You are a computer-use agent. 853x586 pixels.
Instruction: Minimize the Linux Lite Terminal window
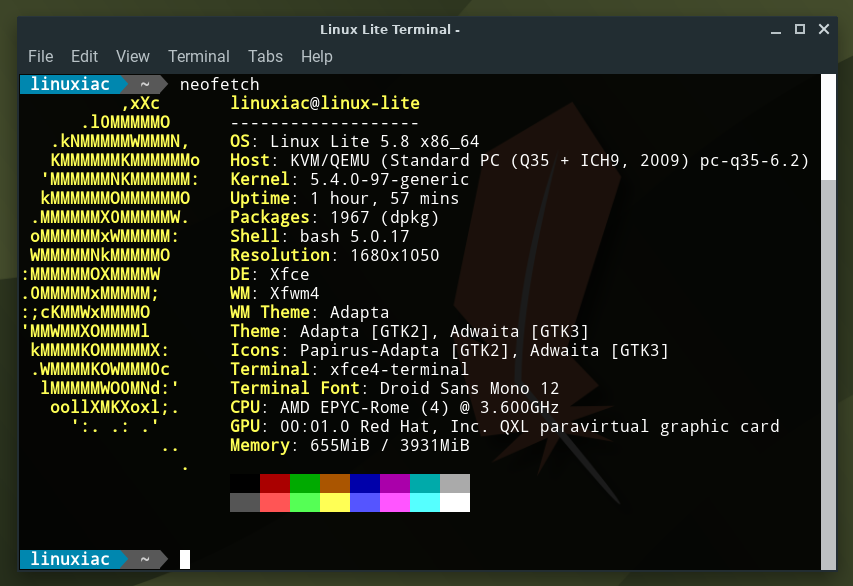776,30
